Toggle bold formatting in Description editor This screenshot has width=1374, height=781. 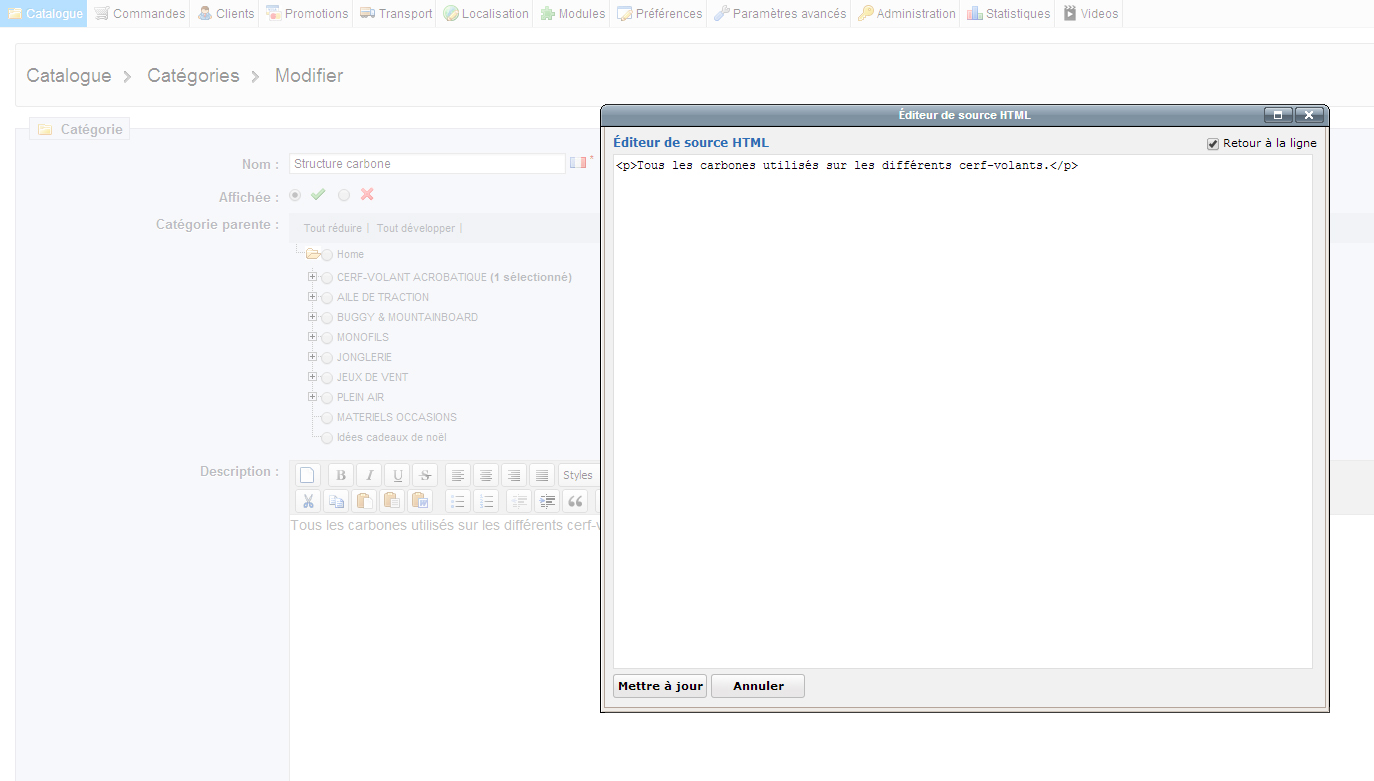pos(340,475)
